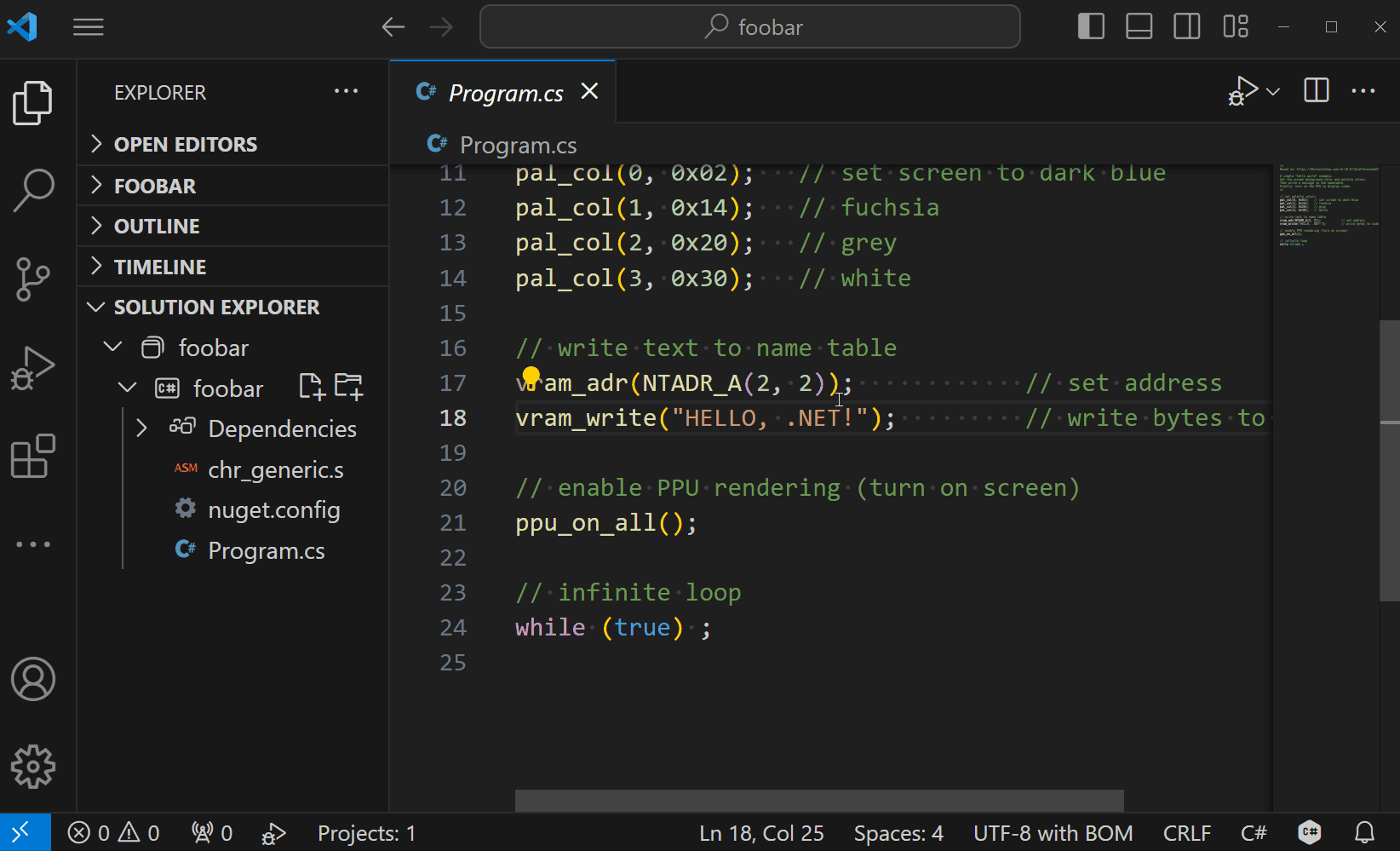Go back with the left arrow
The height and width of the screenshot is (851, 1400).
(393, 27)
